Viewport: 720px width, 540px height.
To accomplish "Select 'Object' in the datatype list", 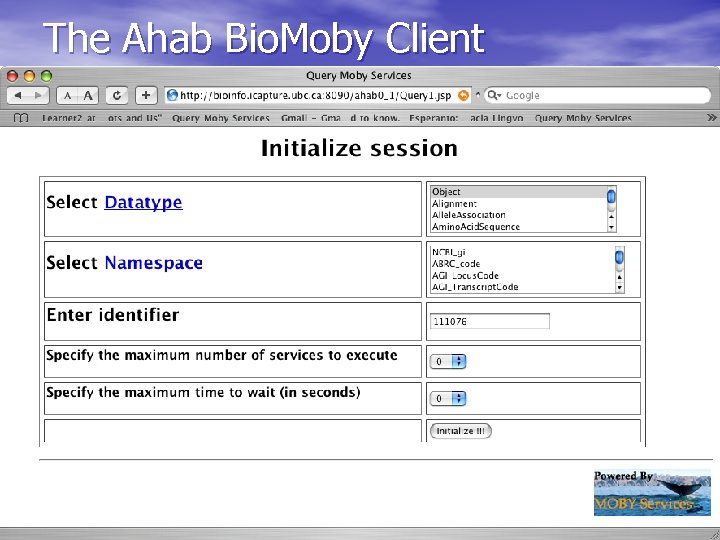I will point(518,192).
